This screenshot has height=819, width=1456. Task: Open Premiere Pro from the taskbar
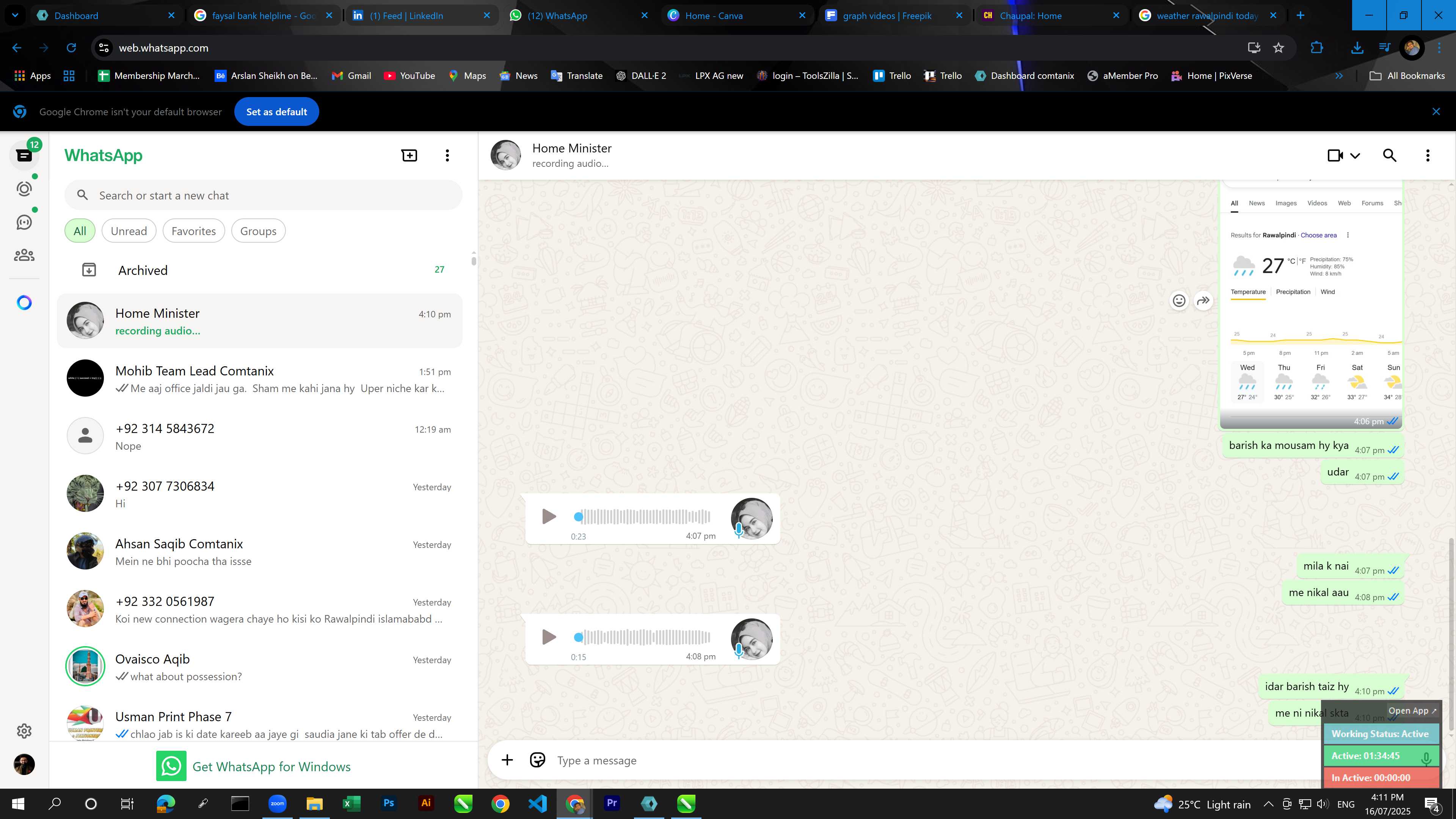tap(612, 803)
